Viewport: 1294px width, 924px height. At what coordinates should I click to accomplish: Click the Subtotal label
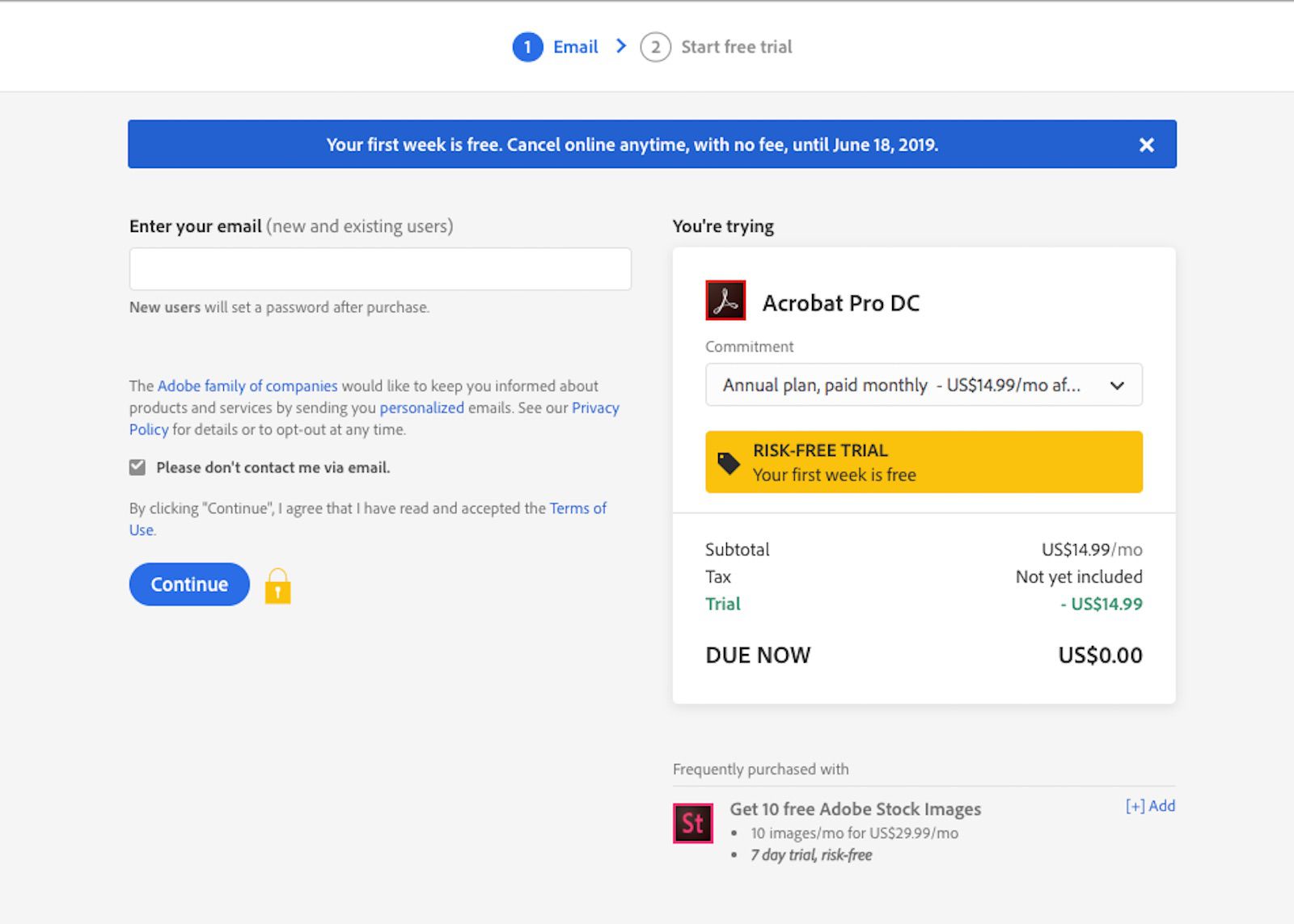coord(737,550)
